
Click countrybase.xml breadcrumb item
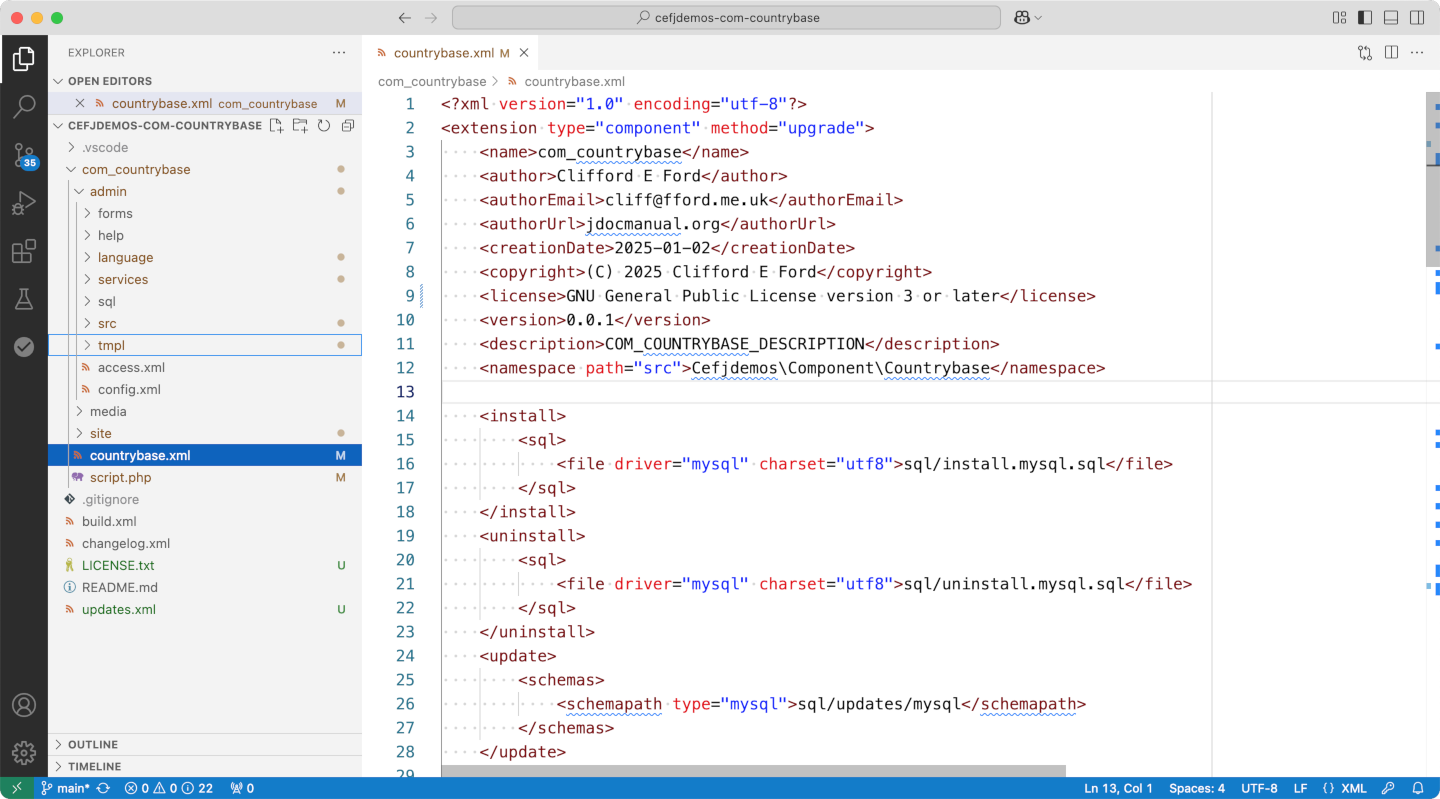coord(574,81)
